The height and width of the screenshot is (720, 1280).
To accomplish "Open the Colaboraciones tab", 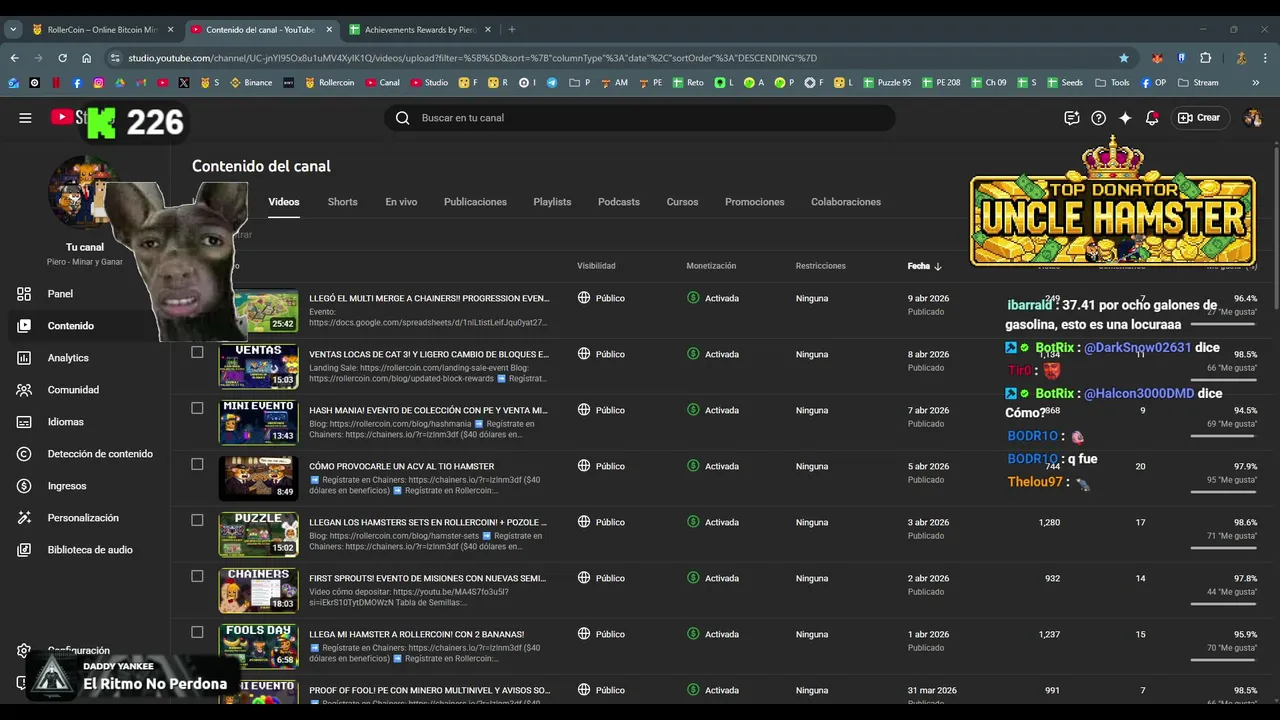I will [x=846, y=202].
